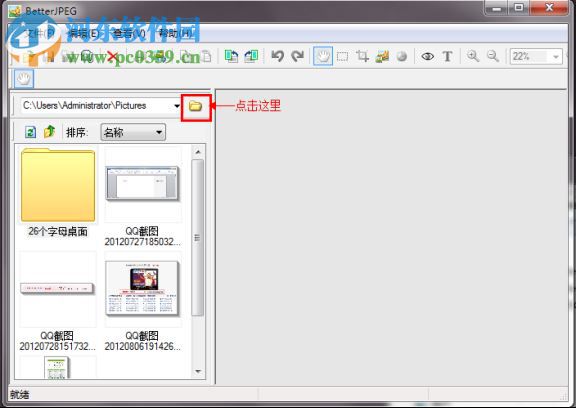
Task: Undo the last action
Action: (278, 56)
